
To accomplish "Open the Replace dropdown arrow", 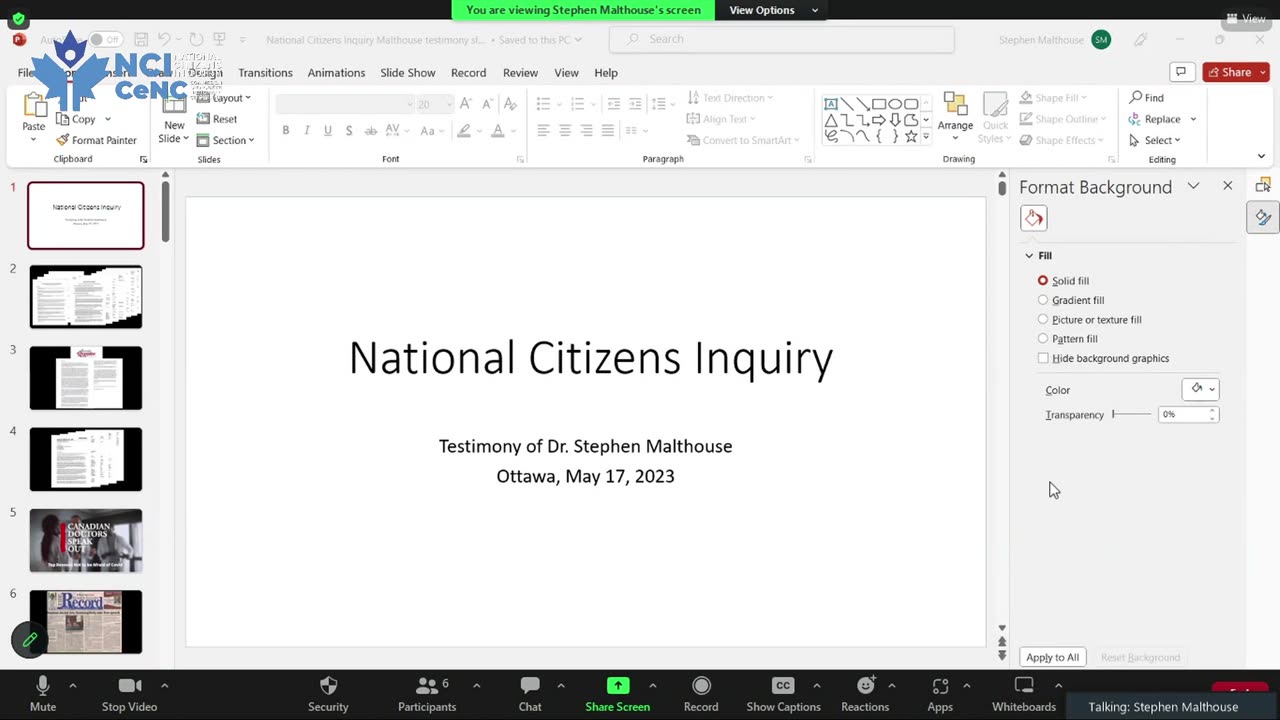I will coord(1193,119).
